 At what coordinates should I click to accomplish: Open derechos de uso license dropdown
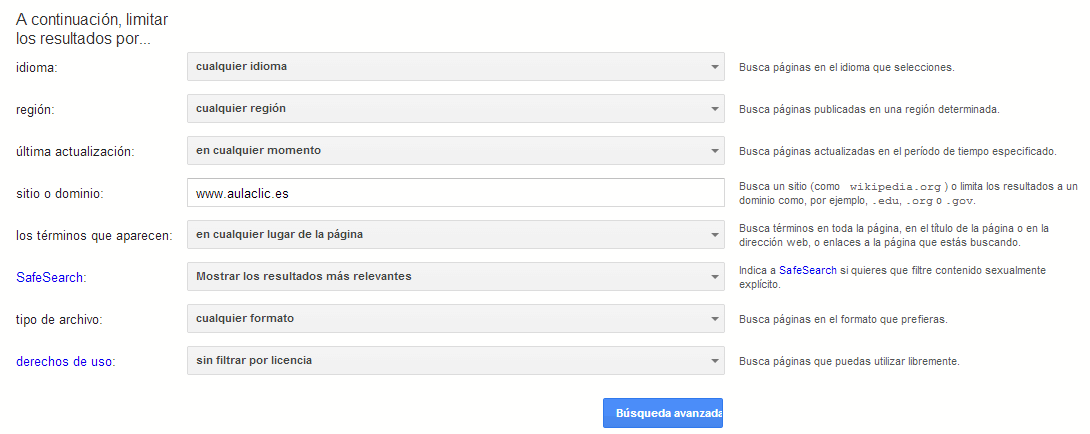pyautogui.click(x=455, y=360)
